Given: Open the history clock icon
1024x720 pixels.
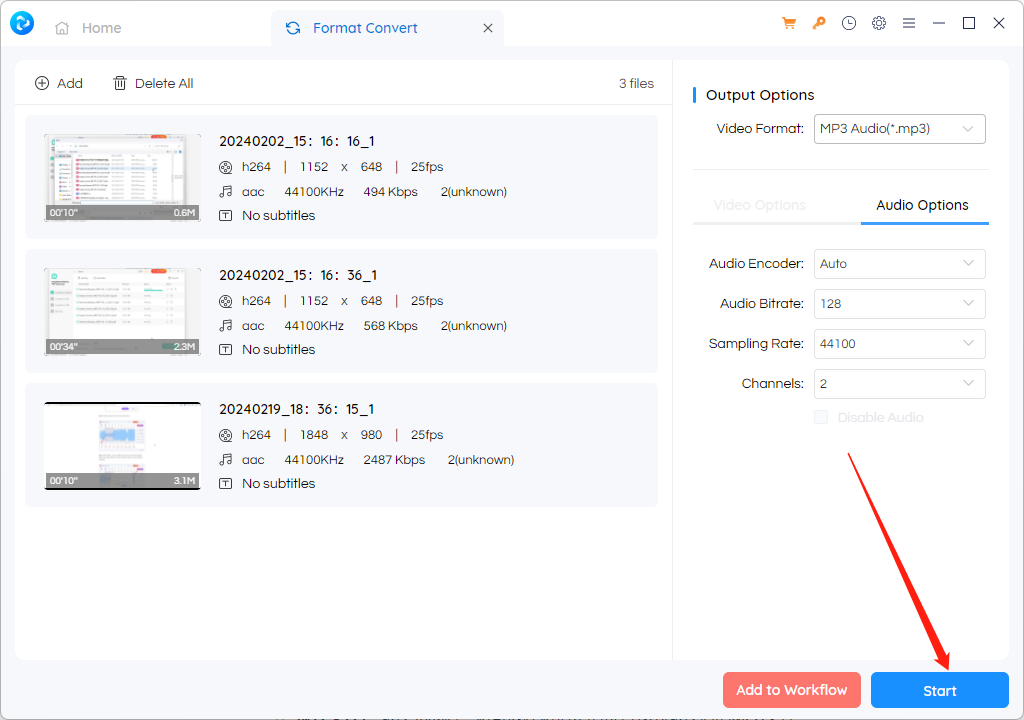Looking at the screenshot, I should pyautogui.click(x=849, y=23).
